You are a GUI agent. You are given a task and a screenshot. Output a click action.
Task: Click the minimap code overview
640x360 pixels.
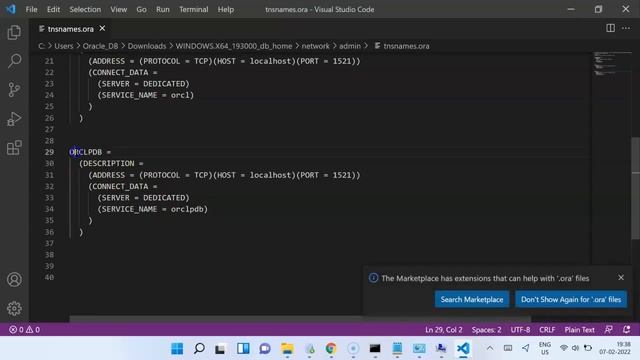click(x=611, y=64)
